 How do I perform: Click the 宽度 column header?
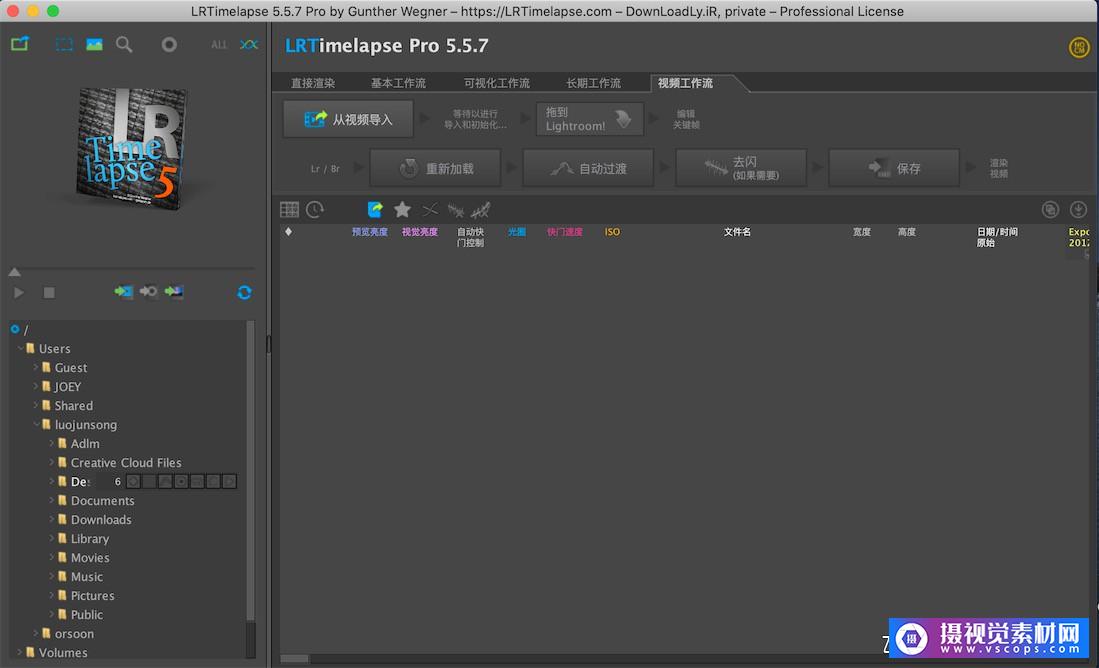pos(861,232)
